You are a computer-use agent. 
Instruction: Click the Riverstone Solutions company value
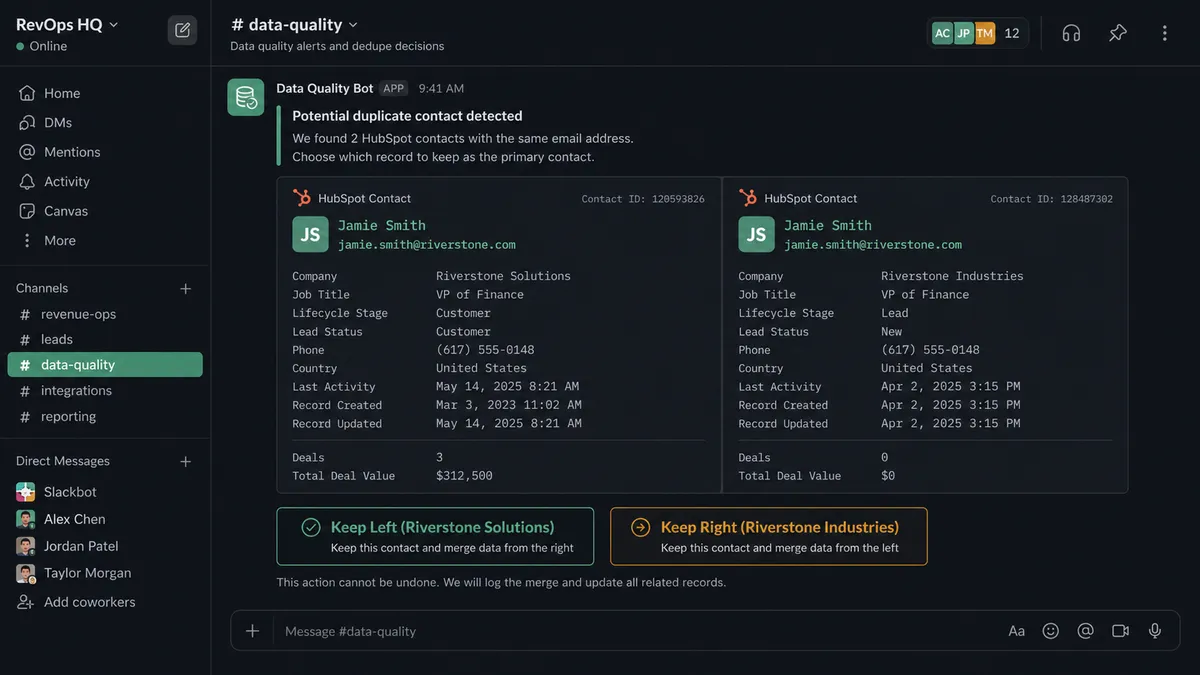(503, 276)
